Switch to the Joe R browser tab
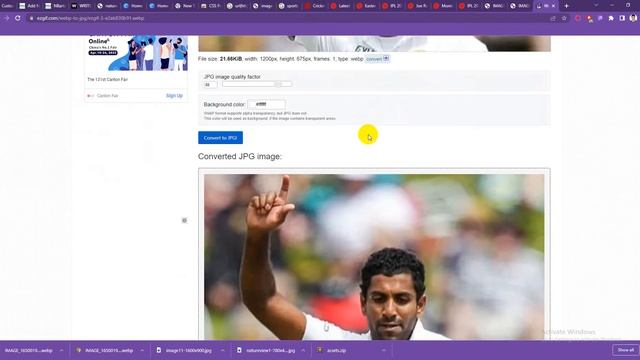The image size is (640, 360). [x=417, y=6]
